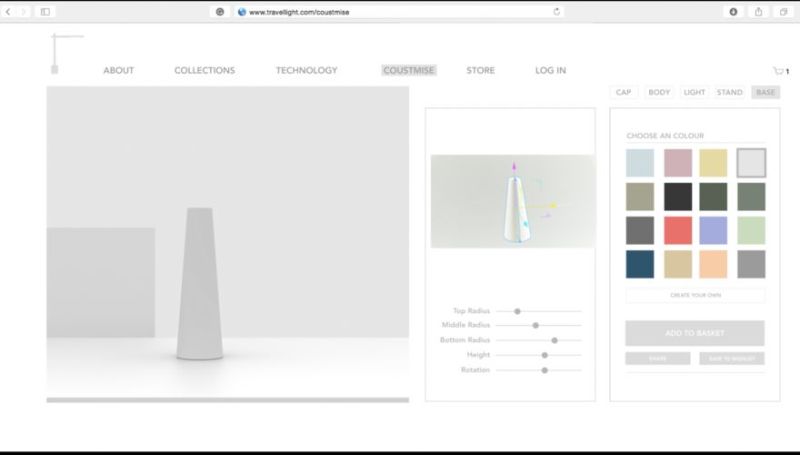
Task: Choose the dark grey colour swatch
Action: point(640,231)
